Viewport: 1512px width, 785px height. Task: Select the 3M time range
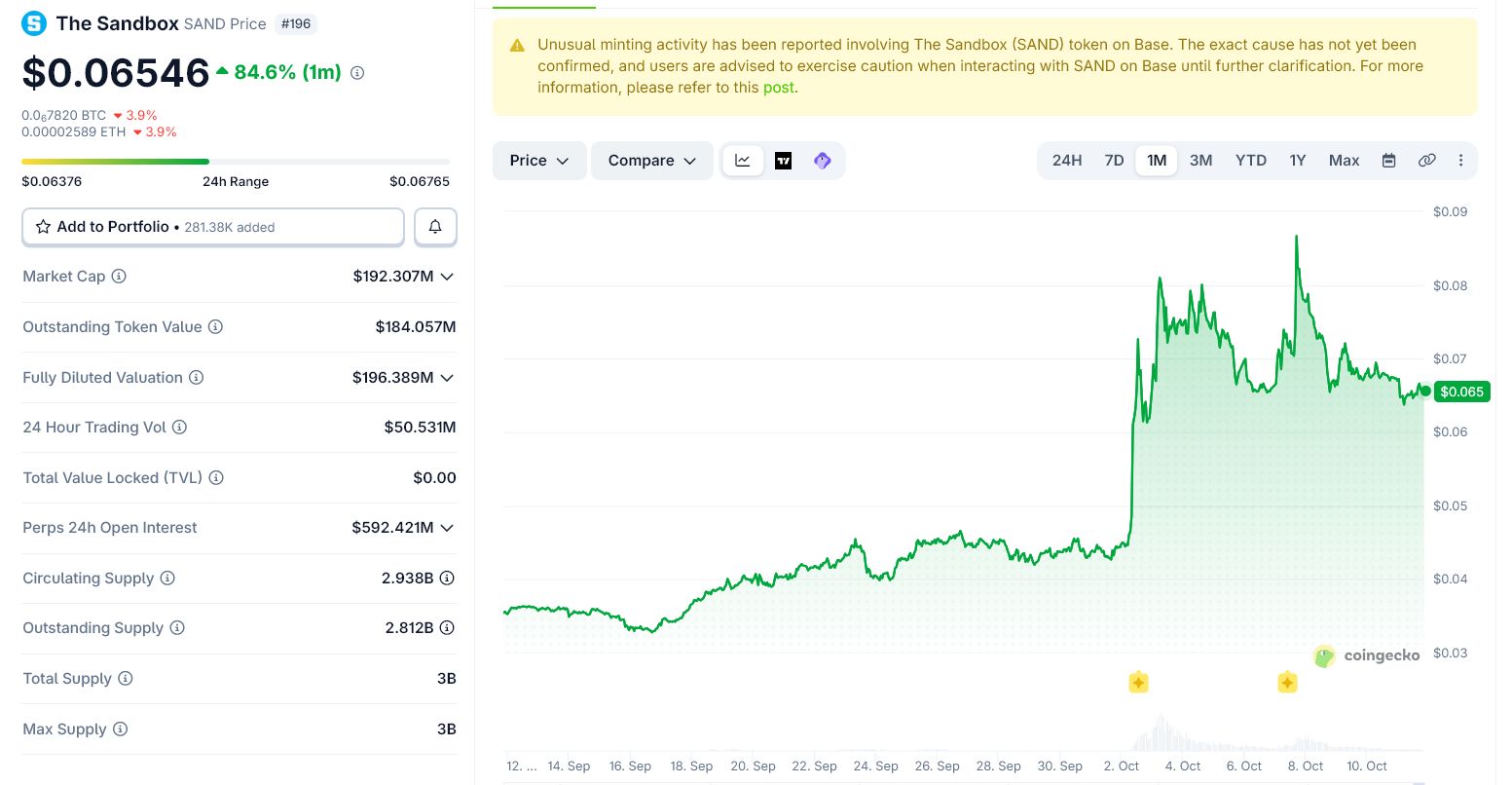click(x=1201, y=161)
